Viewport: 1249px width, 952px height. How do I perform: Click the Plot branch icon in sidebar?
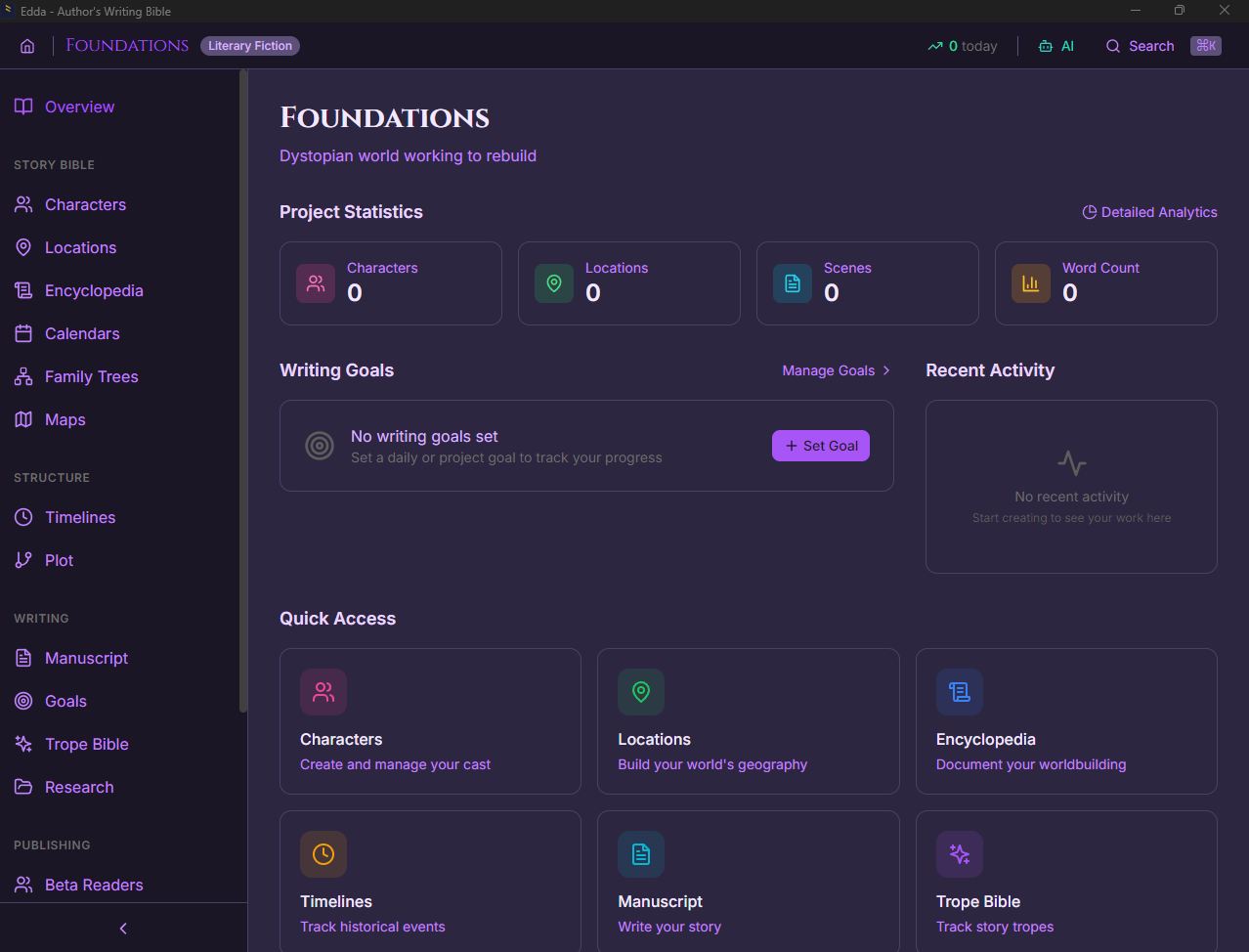[23, 560]
